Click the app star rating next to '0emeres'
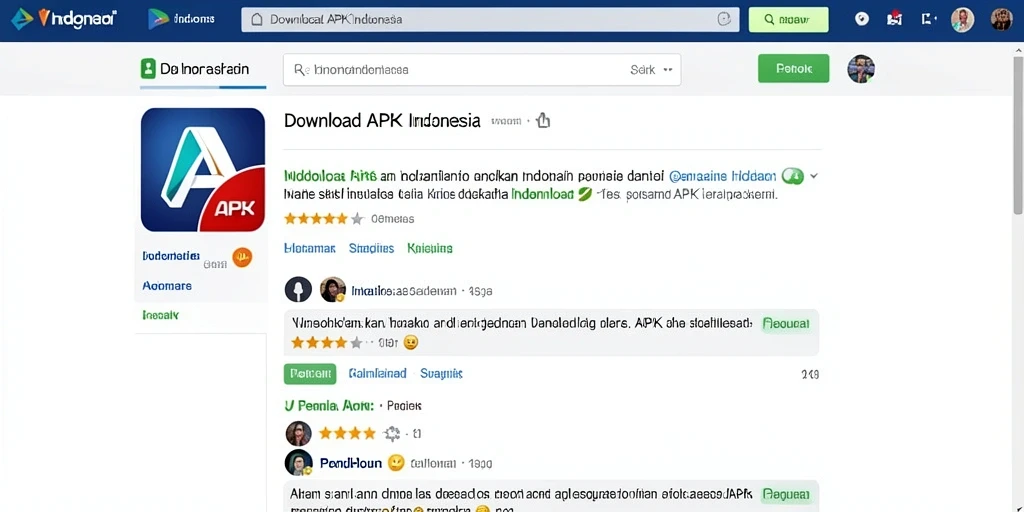Image resolution: width=1024 pixels, height=512 pixels. pos(324,219)
